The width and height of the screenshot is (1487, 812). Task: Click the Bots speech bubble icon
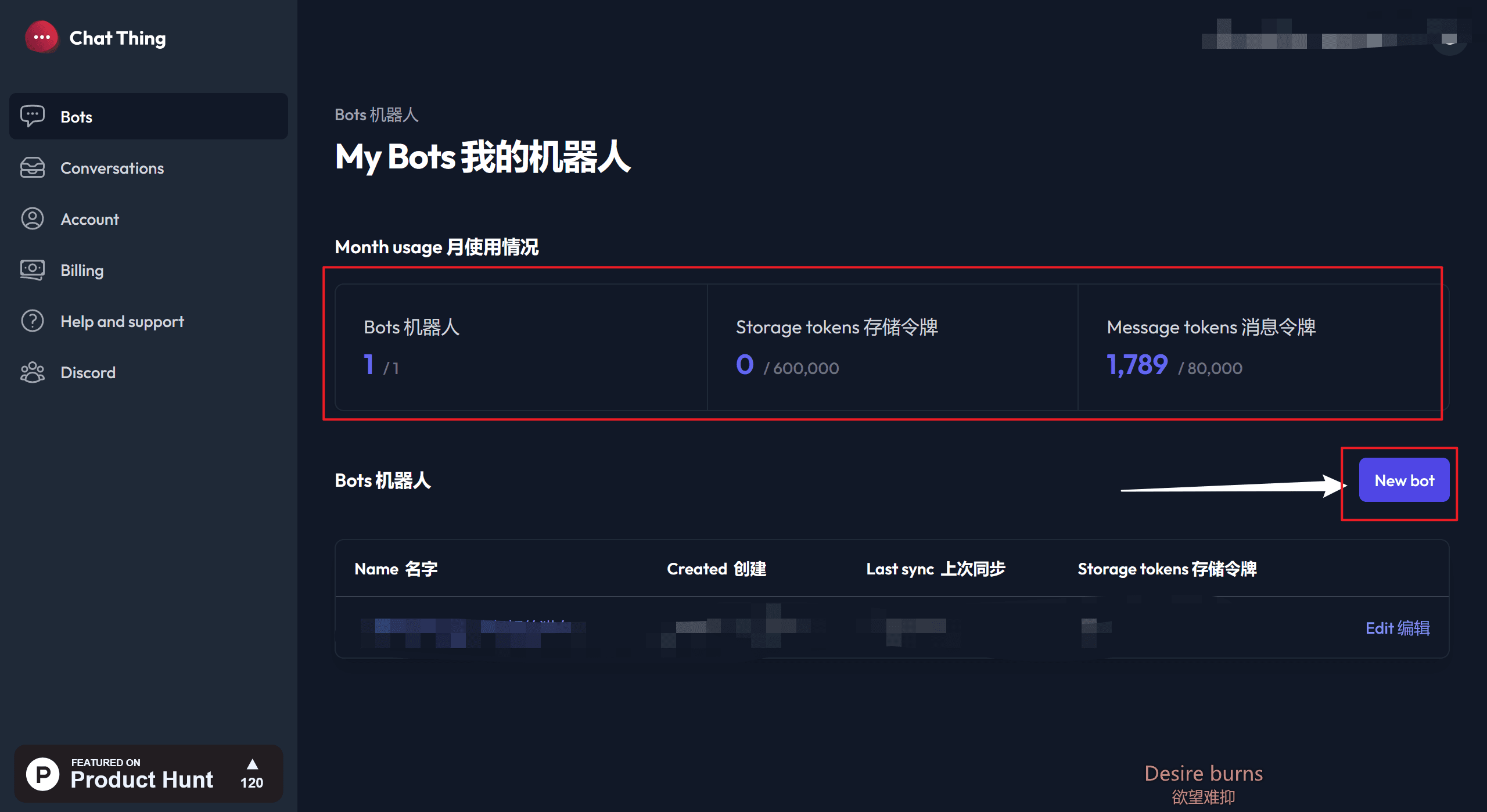33,116
